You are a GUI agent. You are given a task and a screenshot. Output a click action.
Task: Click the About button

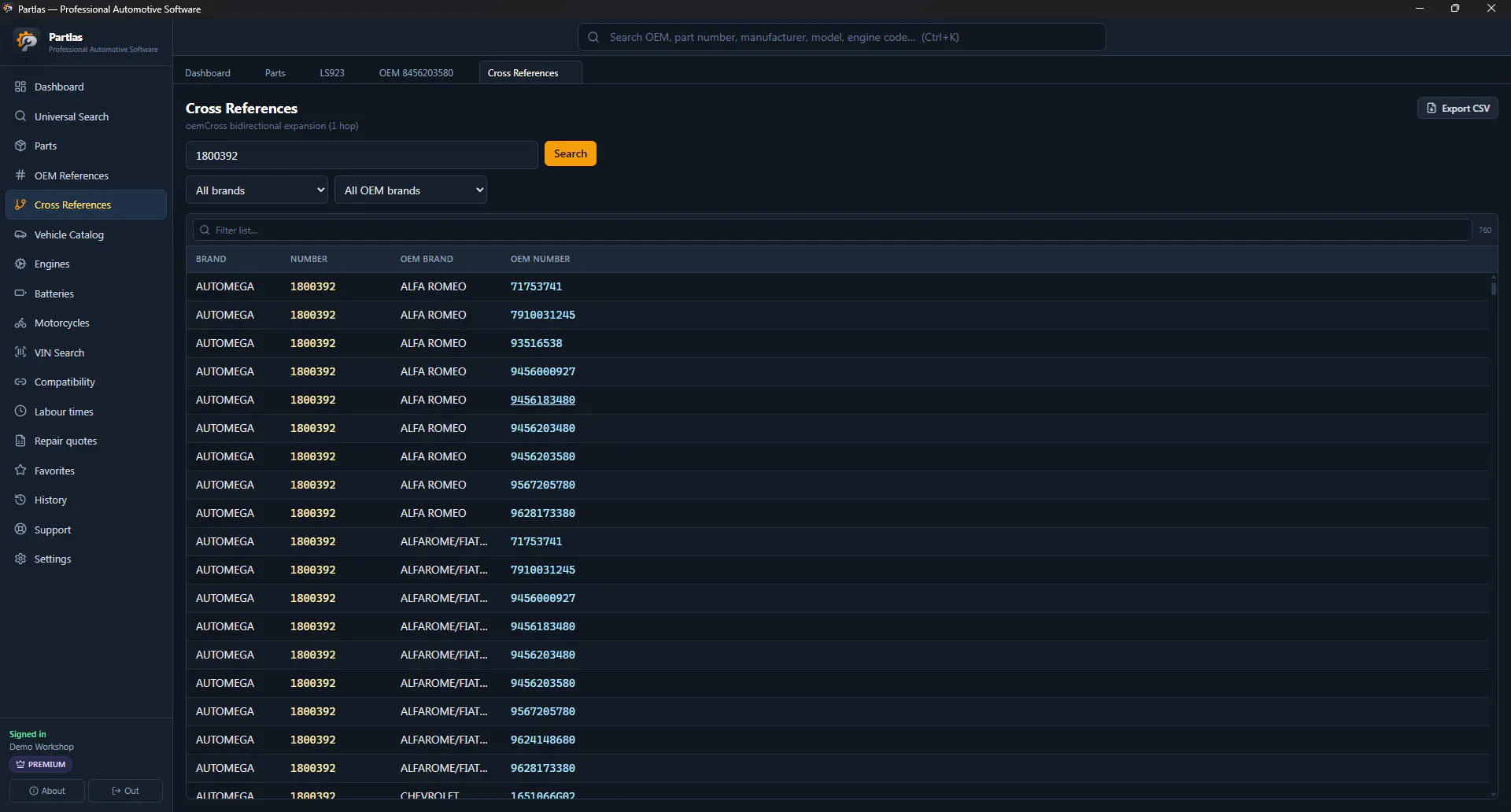click(x=47, y=791)
